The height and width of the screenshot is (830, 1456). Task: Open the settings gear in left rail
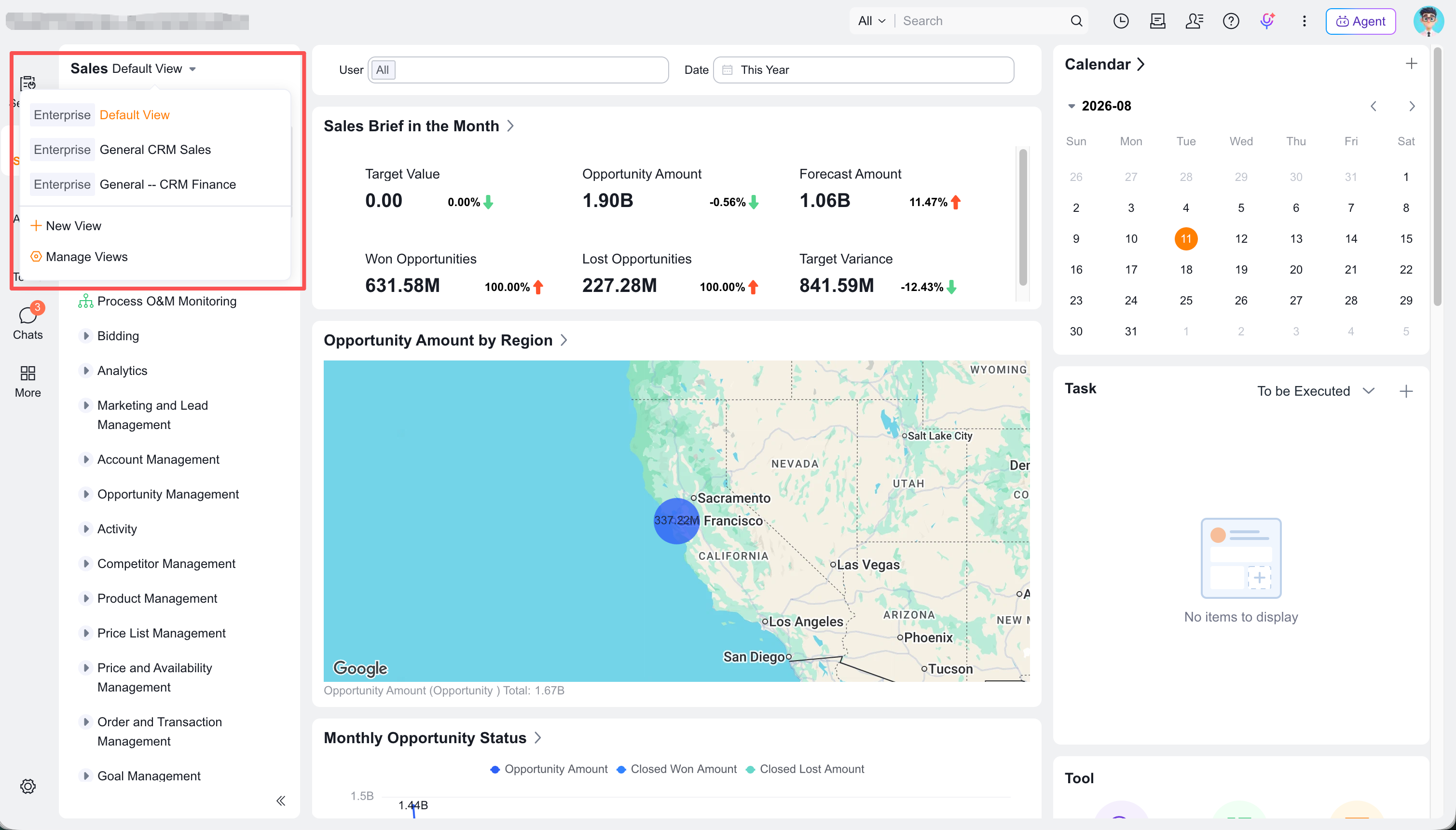(28, 786)
